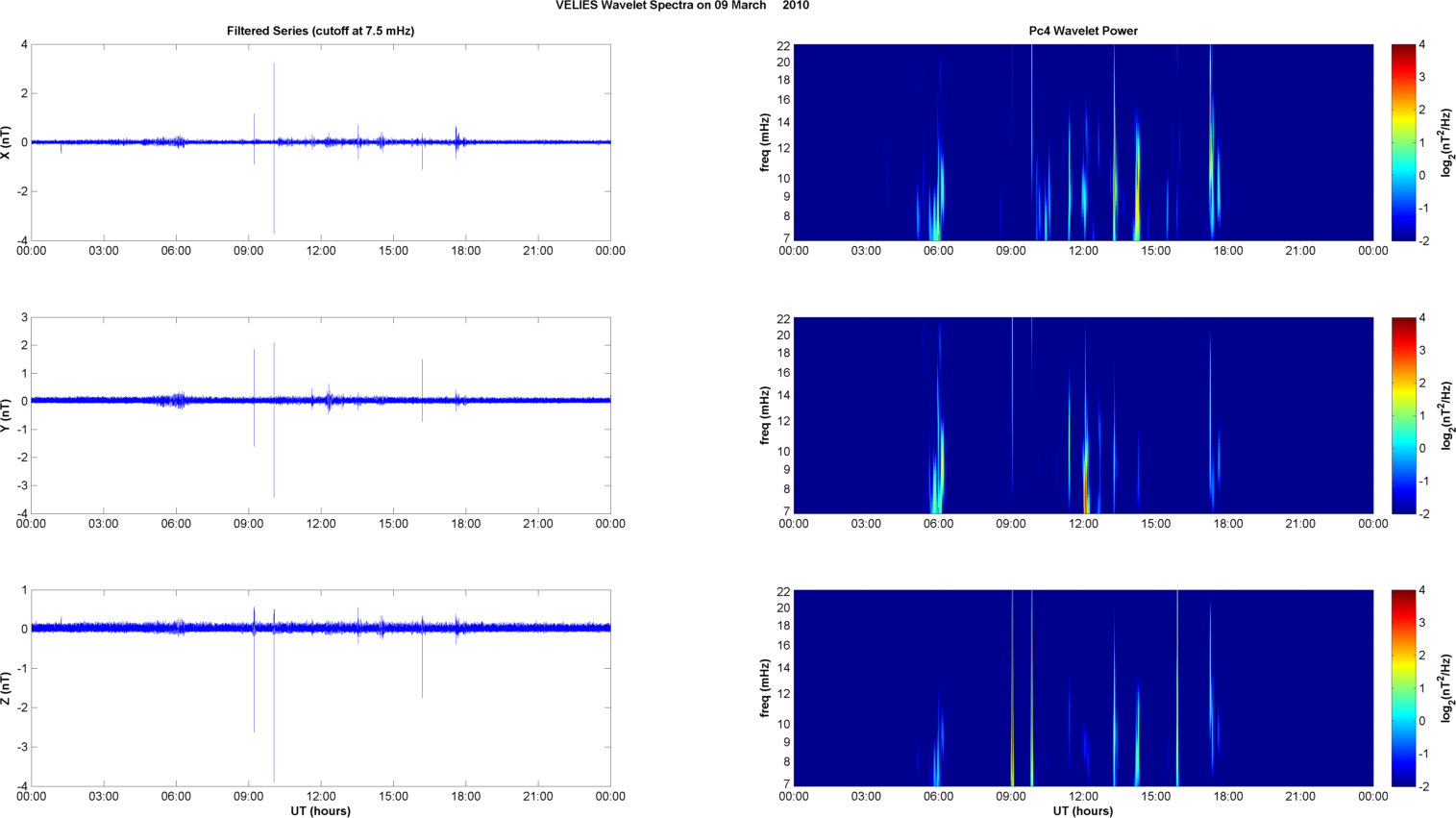Click the colorbar beside the bottom wavelet spectrogram
Viewport: 1456px width, 818px height.
(1403, 688)
